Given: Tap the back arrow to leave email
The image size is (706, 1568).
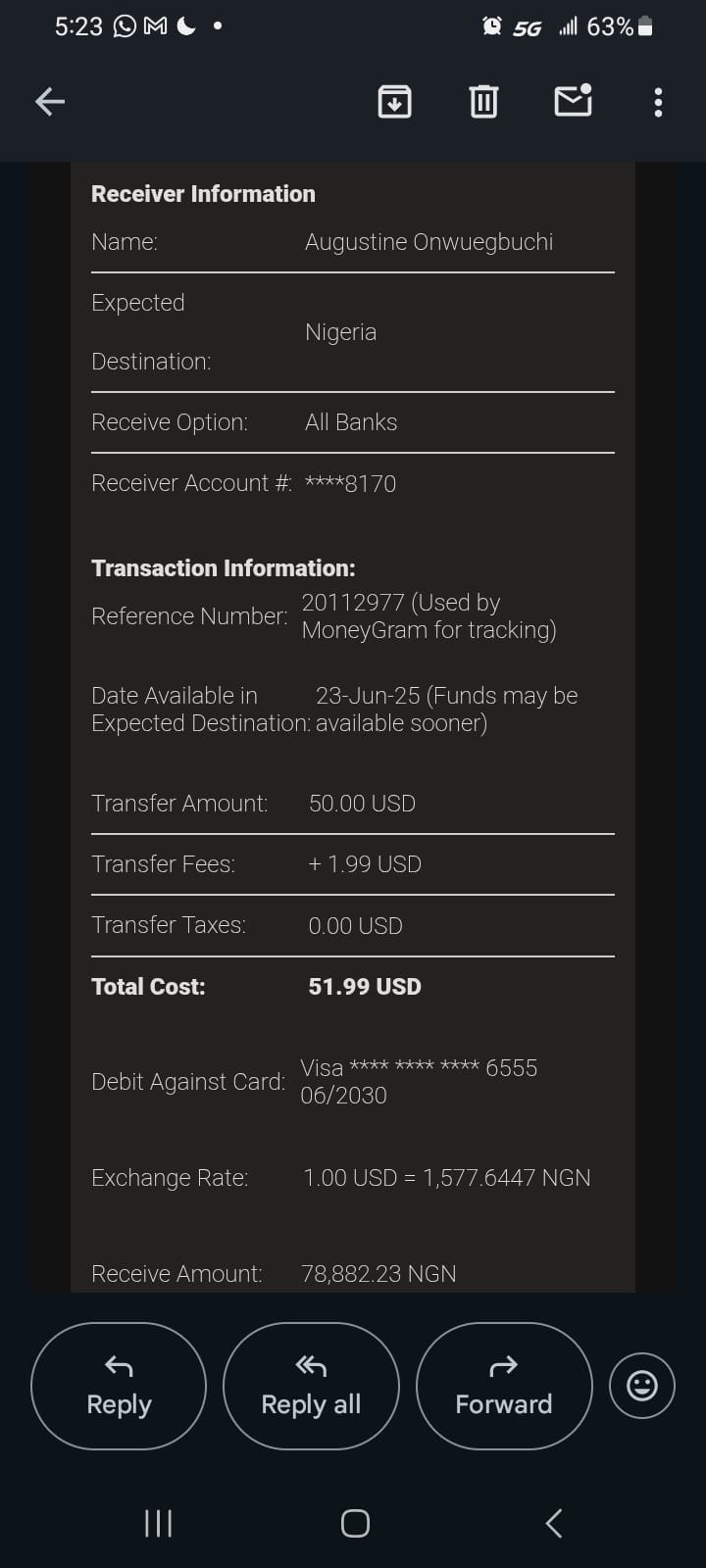Looking at the screenshot, I should 50,101.
